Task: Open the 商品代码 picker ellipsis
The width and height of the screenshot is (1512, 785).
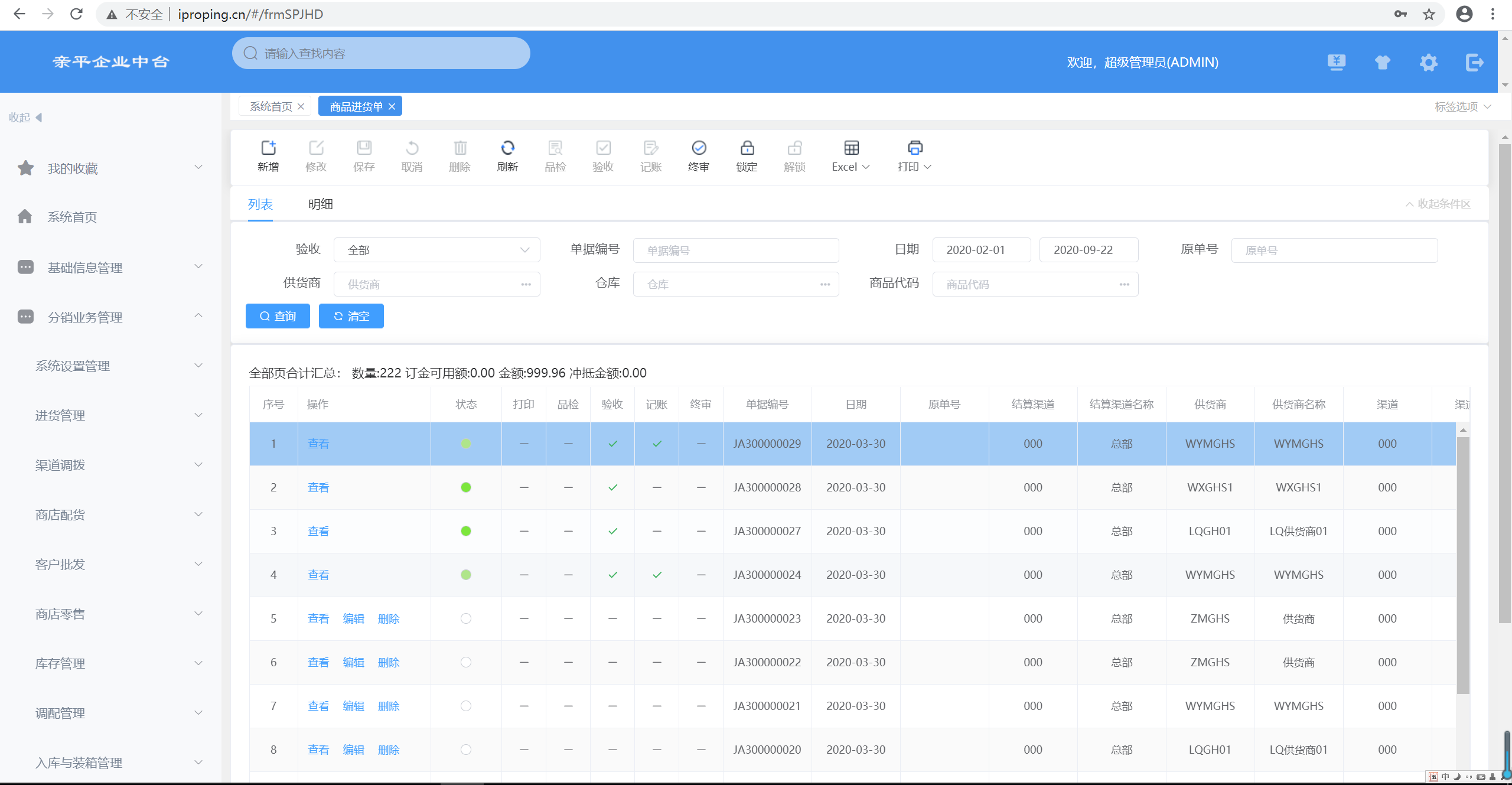Action: pos(1125,284)
